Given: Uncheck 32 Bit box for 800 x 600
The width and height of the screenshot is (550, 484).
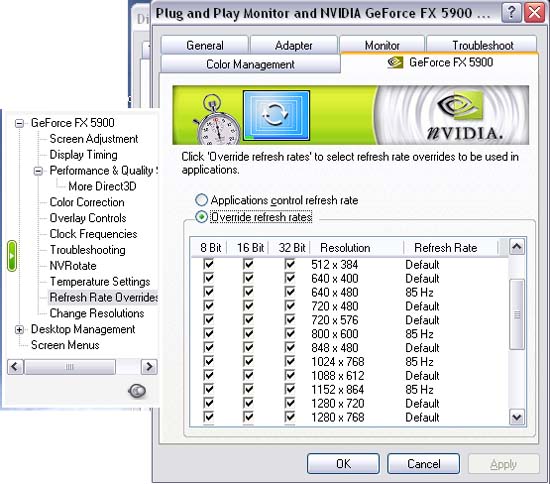Looking at the screenshot, I should point(290,333).
